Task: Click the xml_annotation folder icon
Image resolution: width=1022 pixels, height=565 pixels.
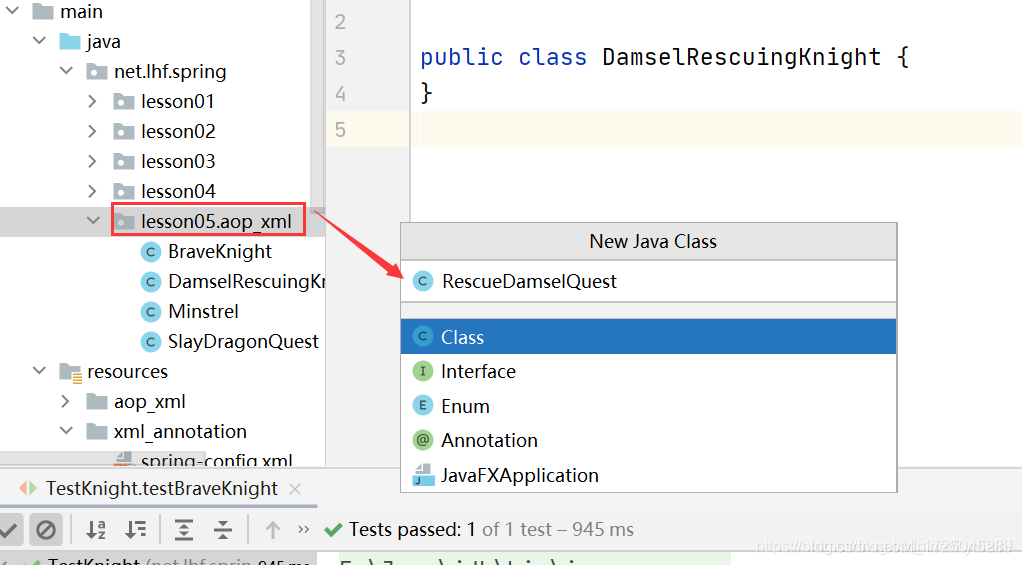Action: (x=96, y=431)
